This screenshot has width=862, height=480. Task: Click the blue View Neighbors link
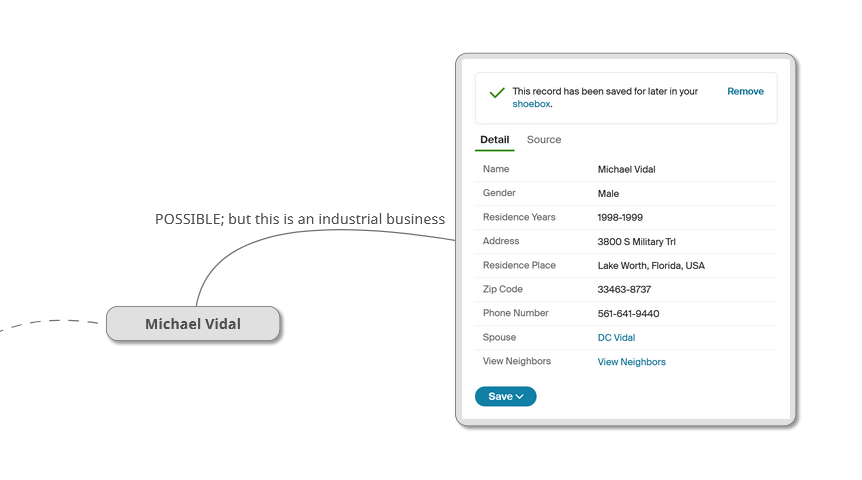point(631,362)
